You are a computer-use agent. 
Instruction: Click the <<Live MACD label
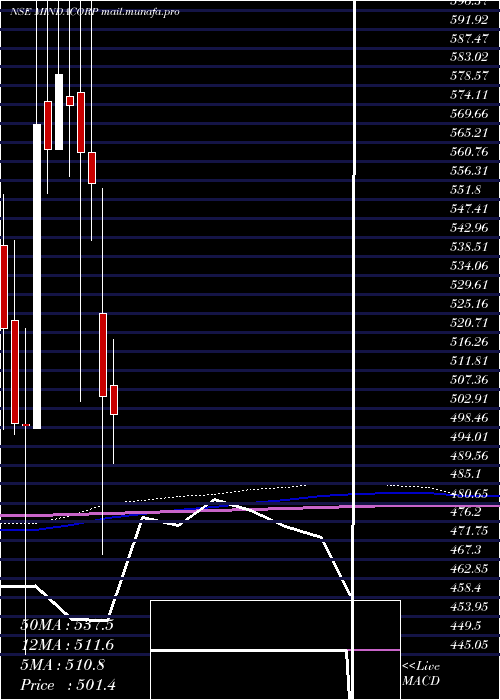421,674
